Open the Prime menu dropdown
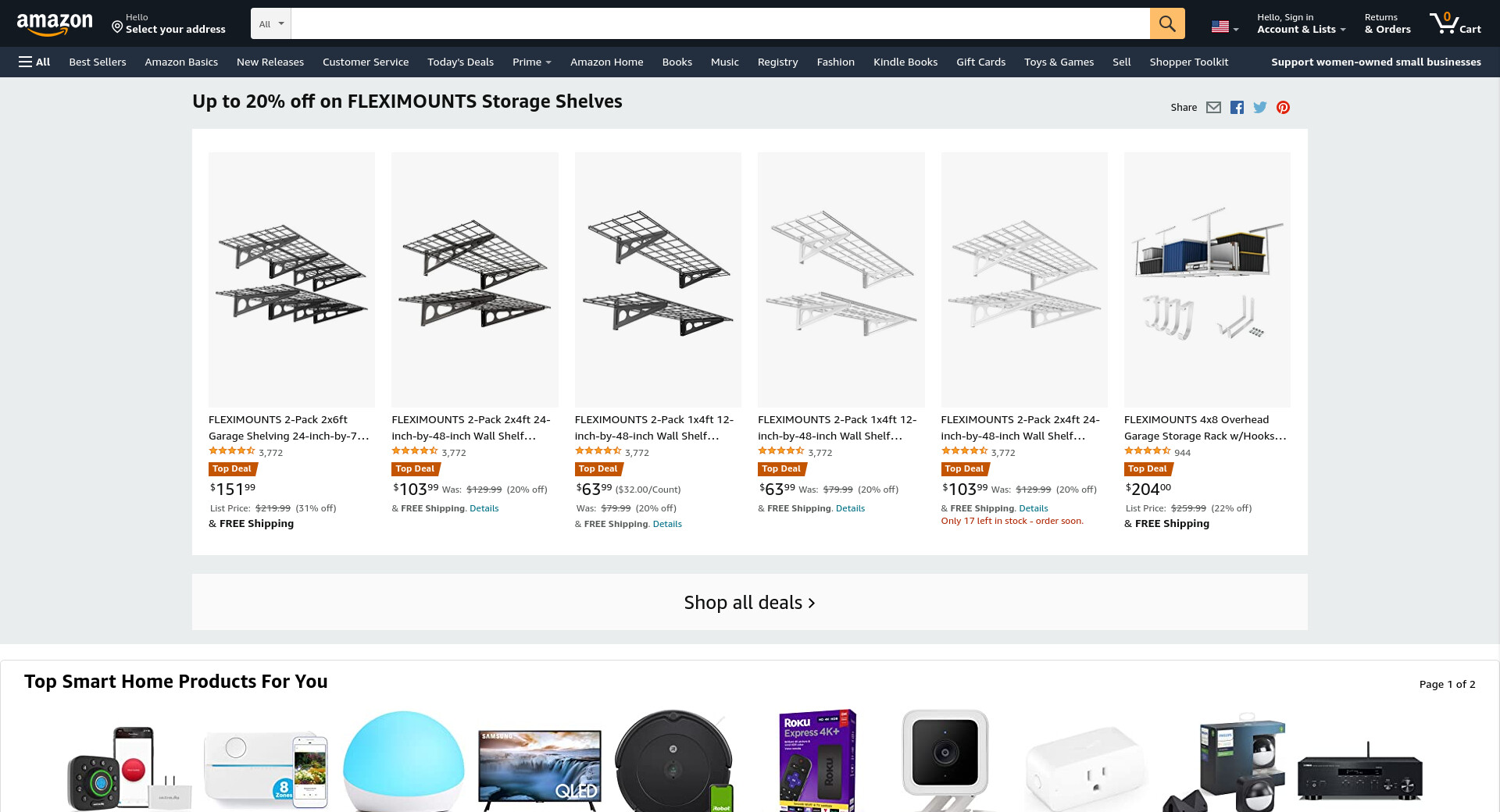The height and width of the screenshot is (812, 1500). point(532,62)
